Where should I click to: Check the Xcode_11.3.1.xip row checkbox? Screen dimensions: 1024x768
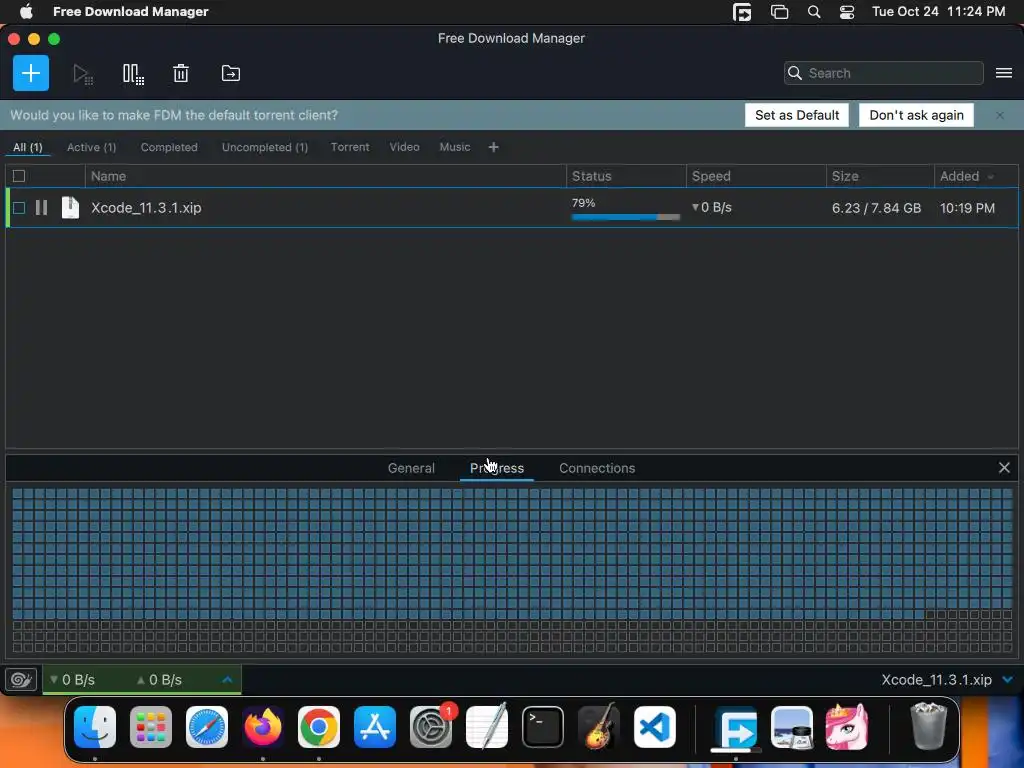pos(19,208)
